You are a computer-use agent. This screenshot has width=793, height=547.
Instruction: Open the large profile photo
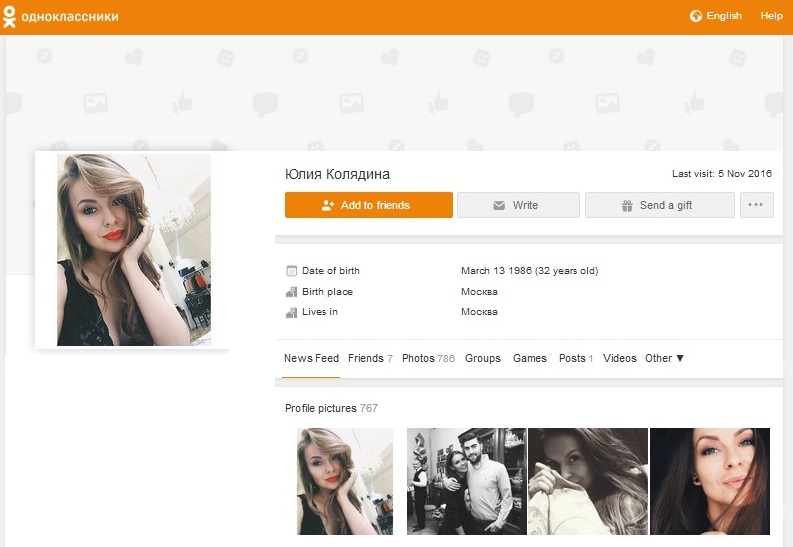[x=134, y=250]
